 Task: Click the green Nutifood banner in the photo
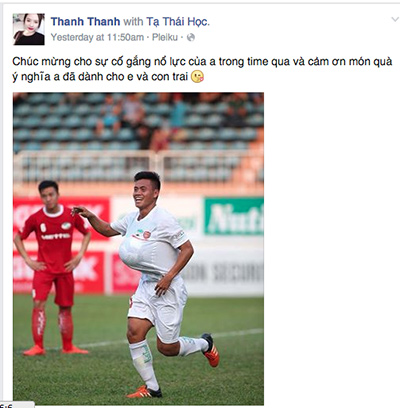(234, 216)
